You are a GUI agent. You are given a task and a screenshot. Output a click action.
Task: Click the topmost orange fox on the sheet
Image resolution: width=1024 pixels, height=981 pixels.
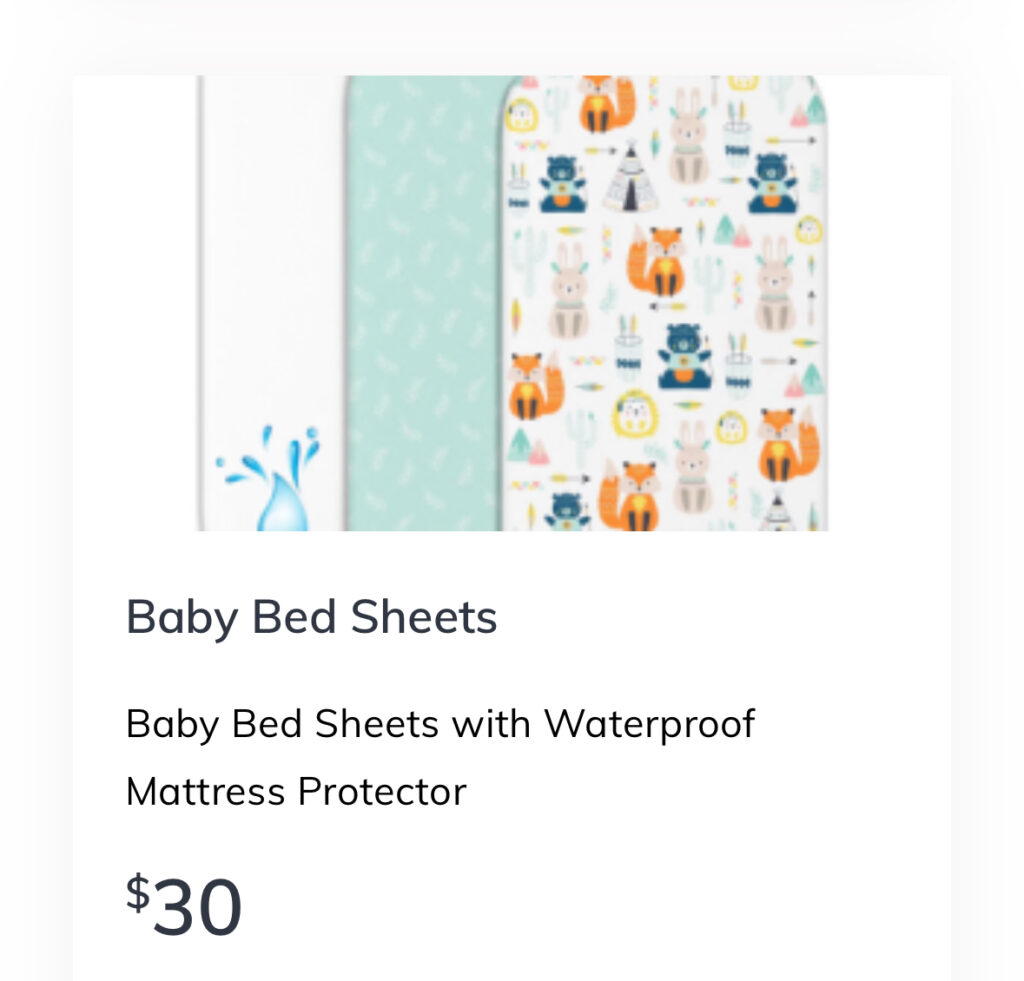point(607,103)
